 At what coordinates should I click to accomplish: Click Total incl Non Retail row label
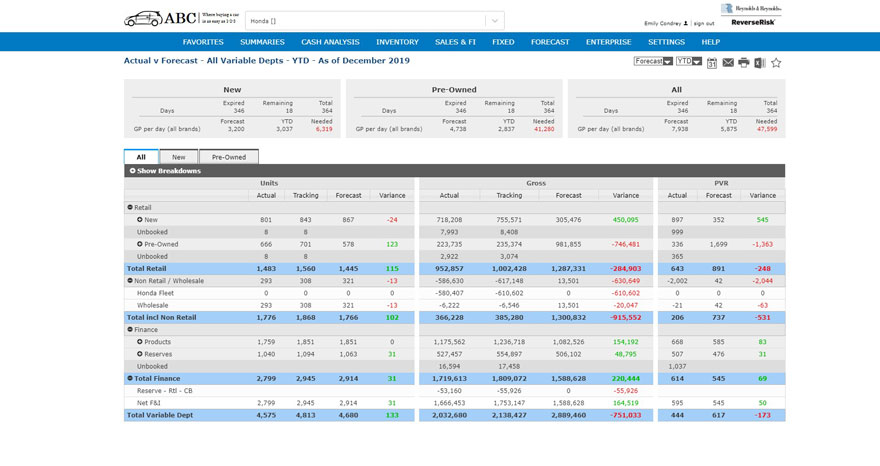(x=162, y=317)
